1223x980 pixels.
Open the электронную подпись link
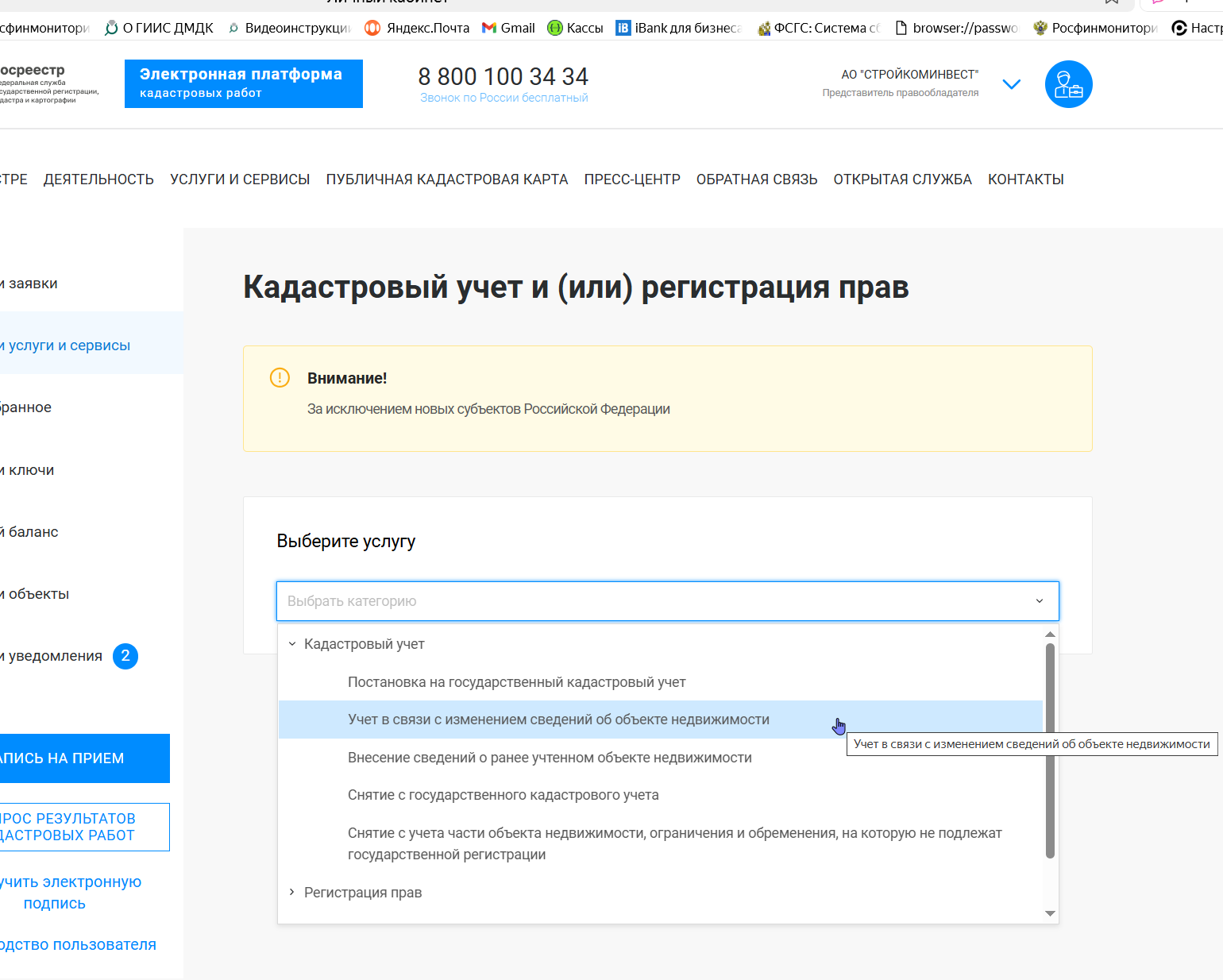coord(70,893)
